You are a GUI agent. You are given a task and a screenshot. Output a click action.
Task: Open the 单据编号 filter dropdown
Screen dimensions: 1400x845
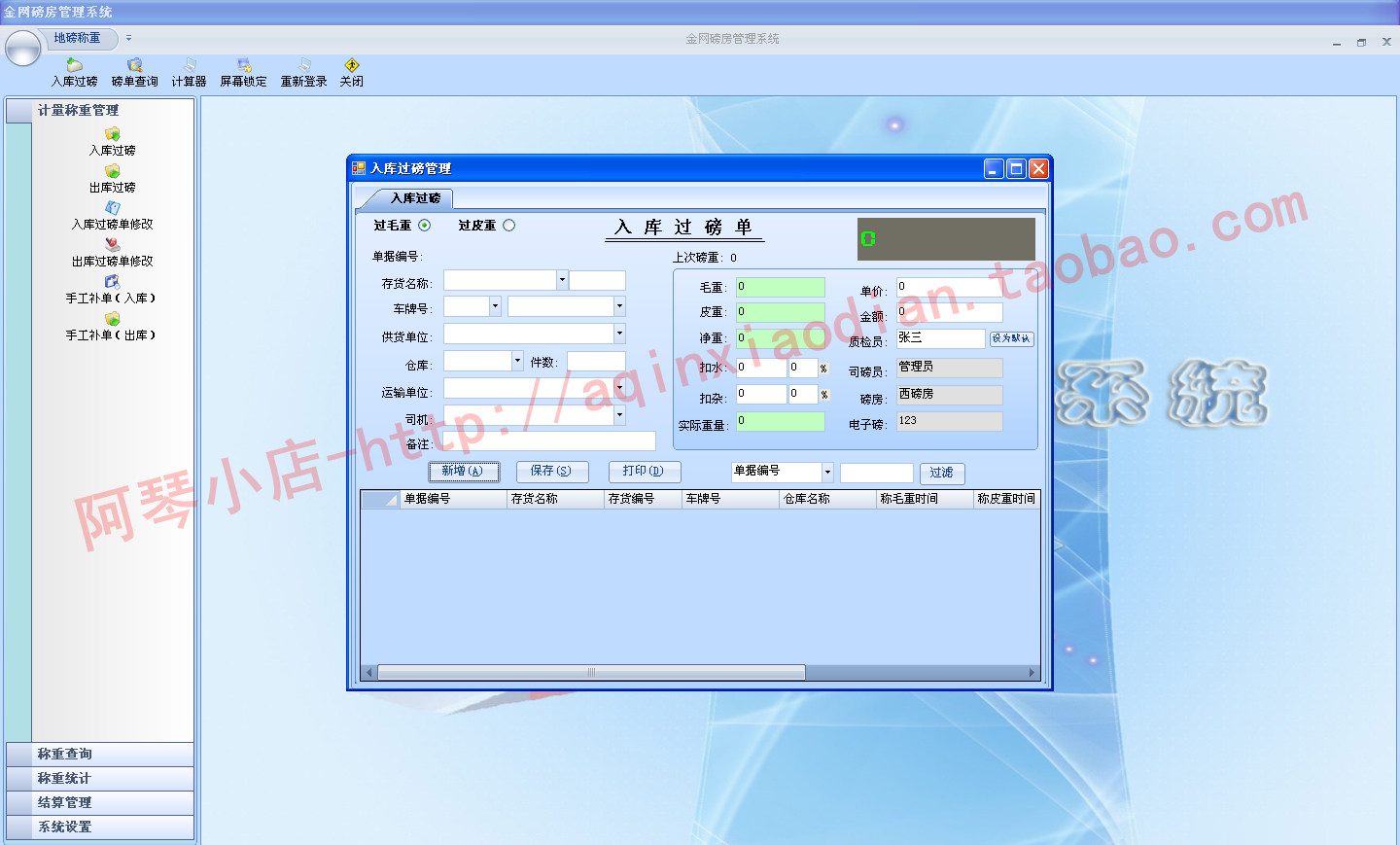tap(827, 473)
